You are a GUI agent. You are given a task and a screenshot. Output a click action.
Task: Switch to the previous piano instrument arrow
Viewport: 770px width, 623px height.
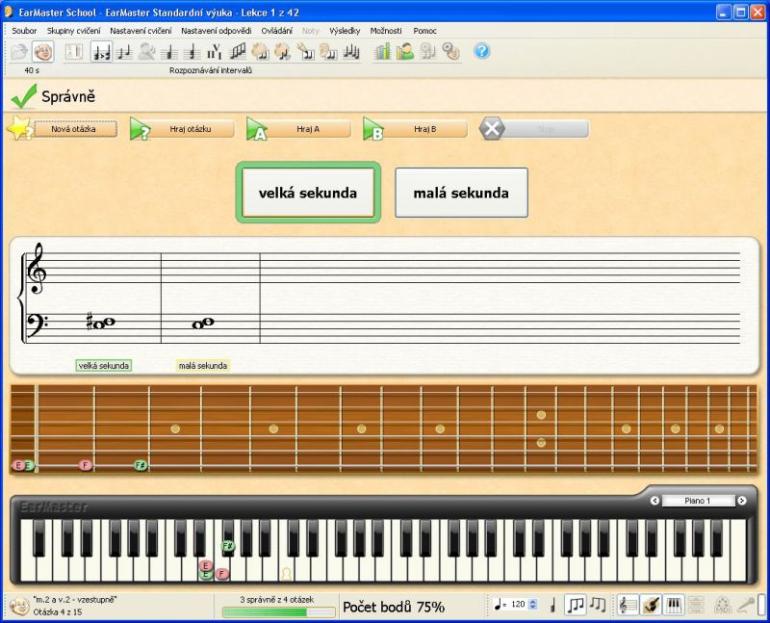tap(655, 501)
